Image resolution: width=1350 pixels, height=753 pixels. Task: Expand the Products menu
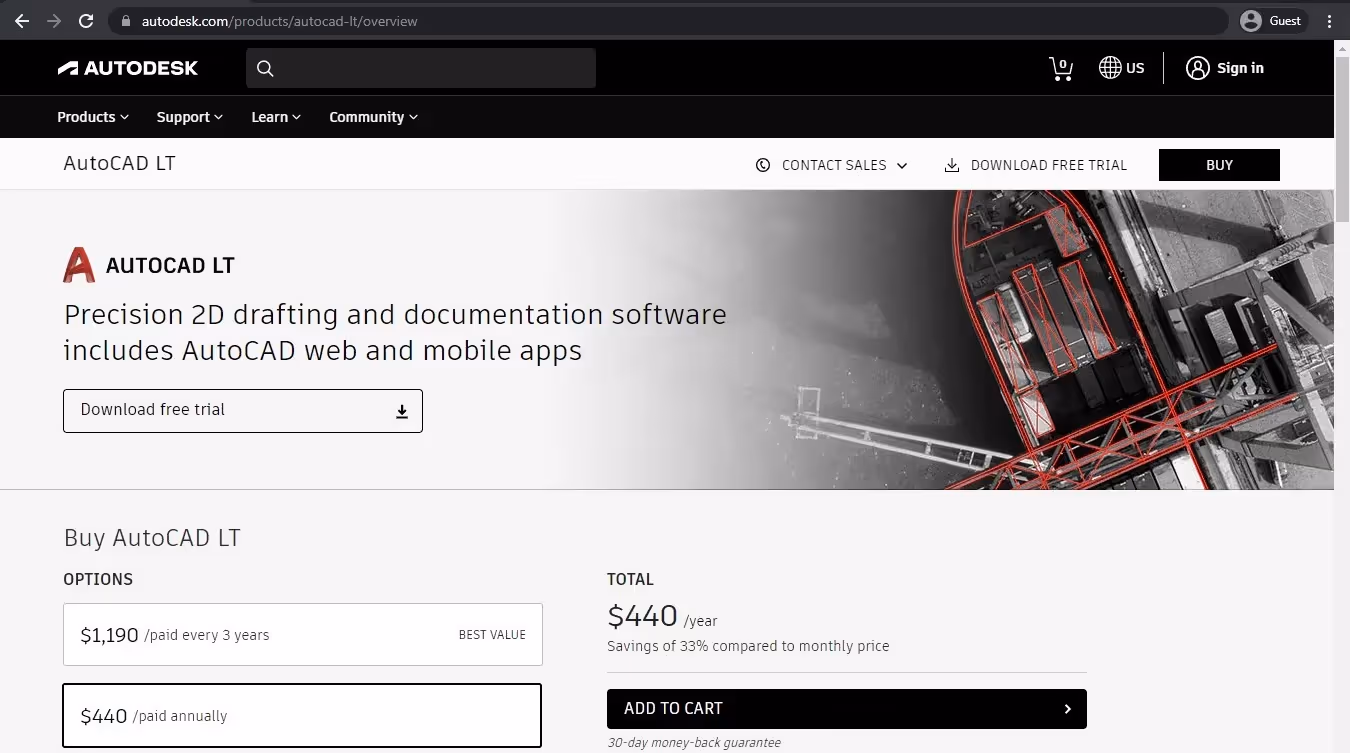(93, 117)
